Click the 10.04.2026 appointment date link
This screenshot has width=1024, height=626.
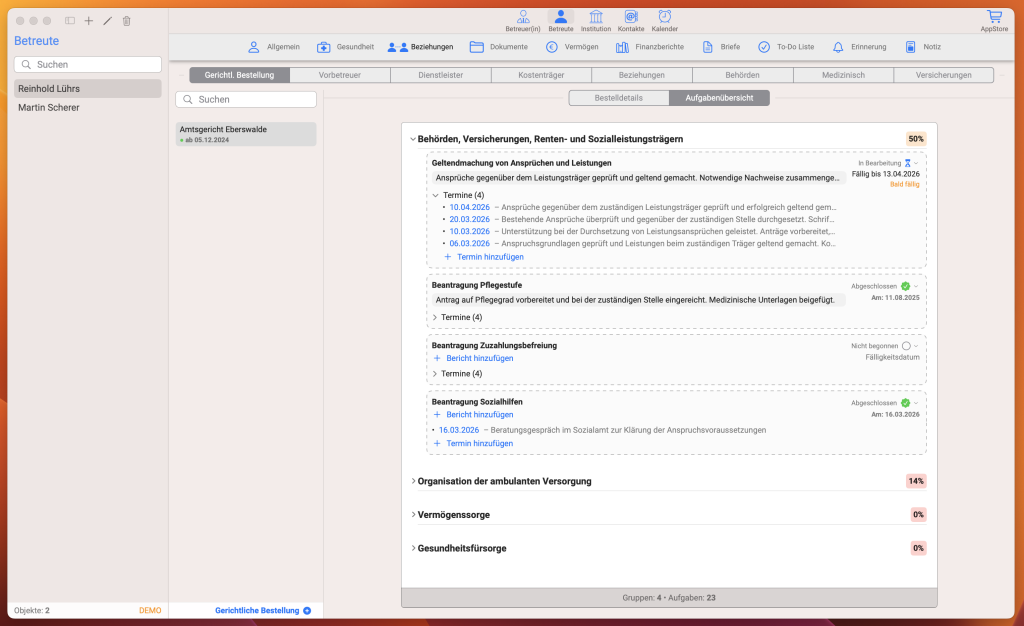tap(469, 207)
